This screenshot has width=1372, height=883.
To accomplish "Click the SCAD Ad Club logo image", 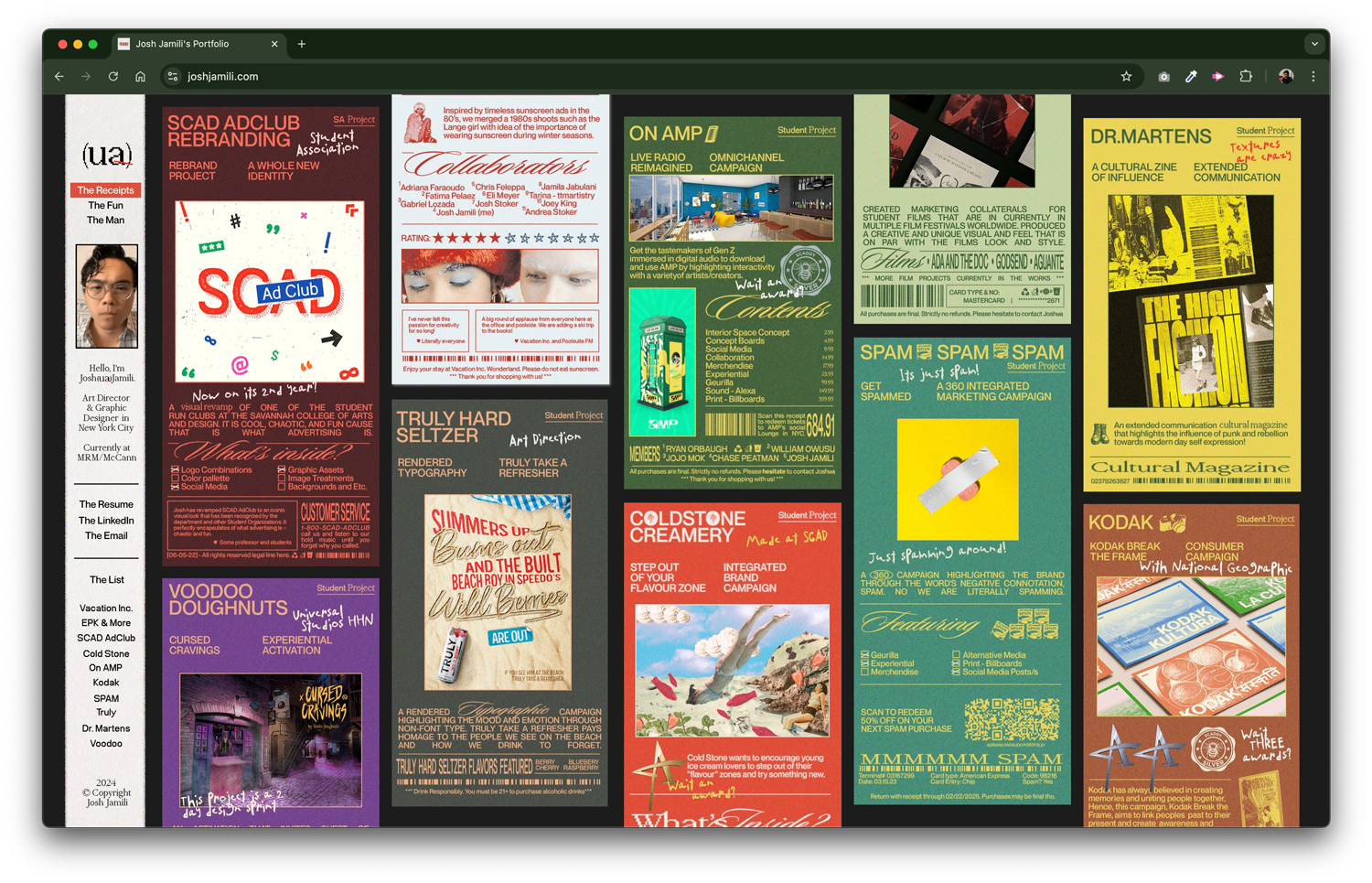I will 270,292.
